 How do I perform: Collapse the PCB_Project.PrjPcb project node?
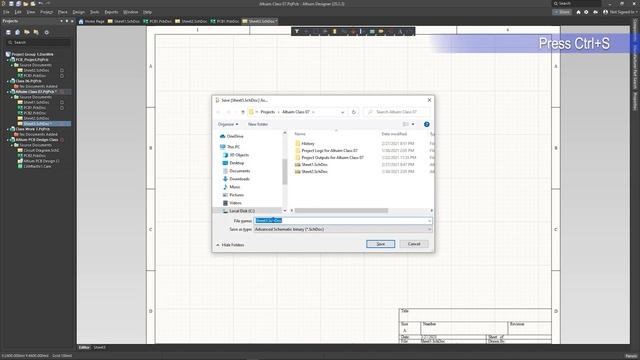coord(8,60)
